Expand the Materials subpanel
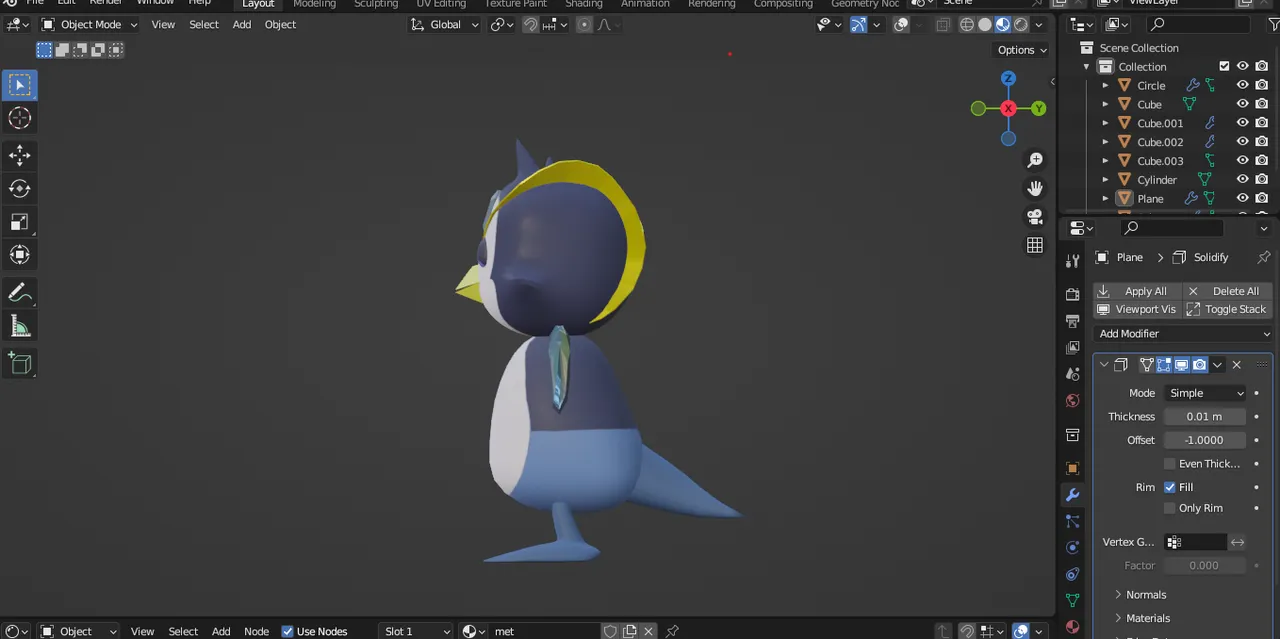The image size is (1280, 639). [1148, 618]
